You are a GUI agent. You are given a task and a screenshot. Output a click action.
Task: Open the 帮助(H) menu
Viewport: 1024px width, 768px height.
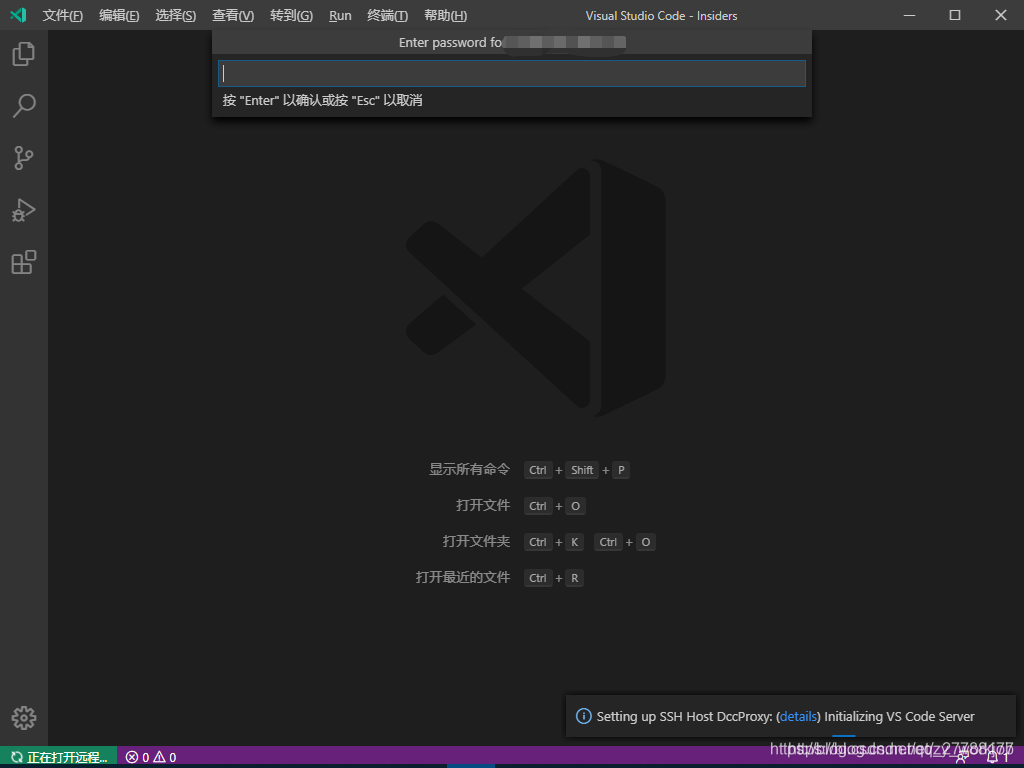click(x=445, y=16)
